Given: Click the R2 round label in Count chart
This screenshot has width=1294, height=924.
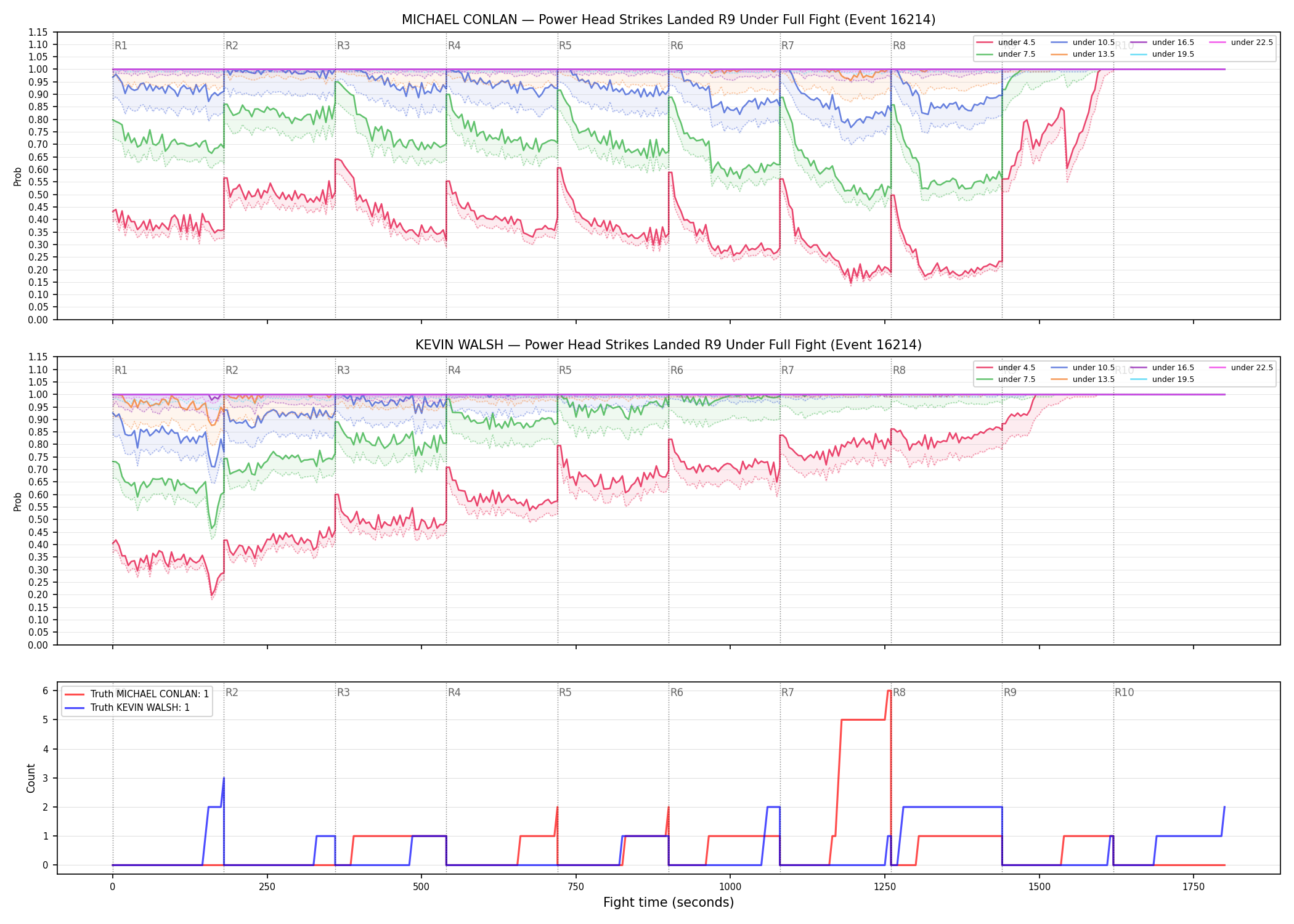Looking at the screenshot, I should [x=232, y=692].
